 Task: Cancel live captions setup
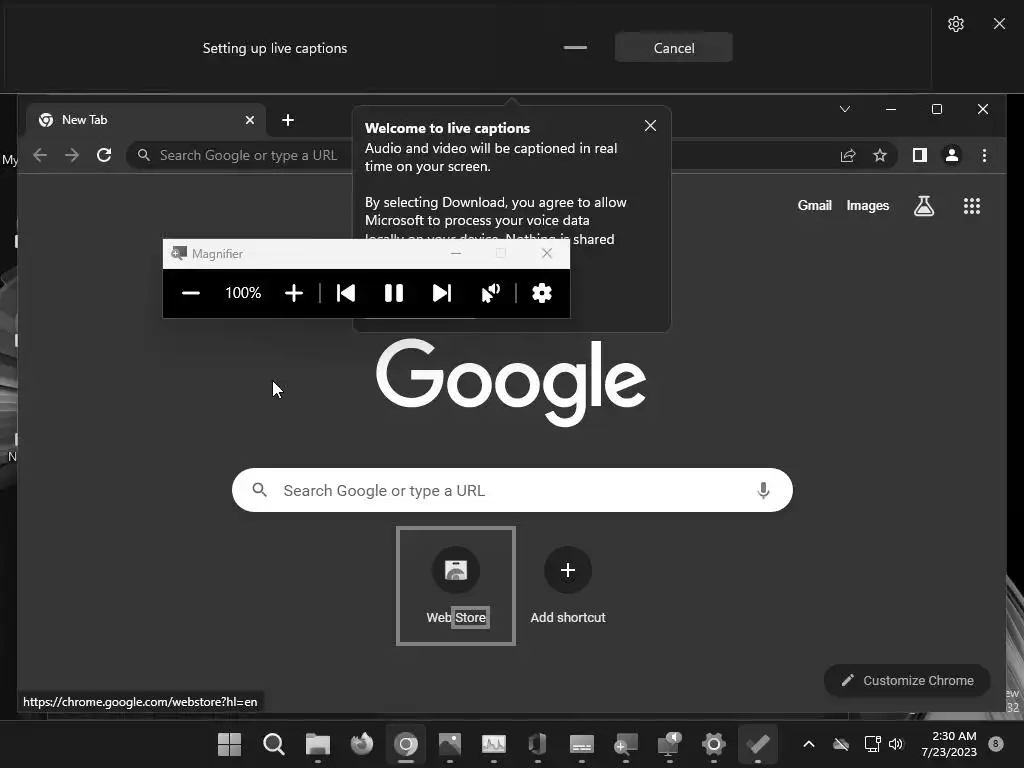(673, 48)
